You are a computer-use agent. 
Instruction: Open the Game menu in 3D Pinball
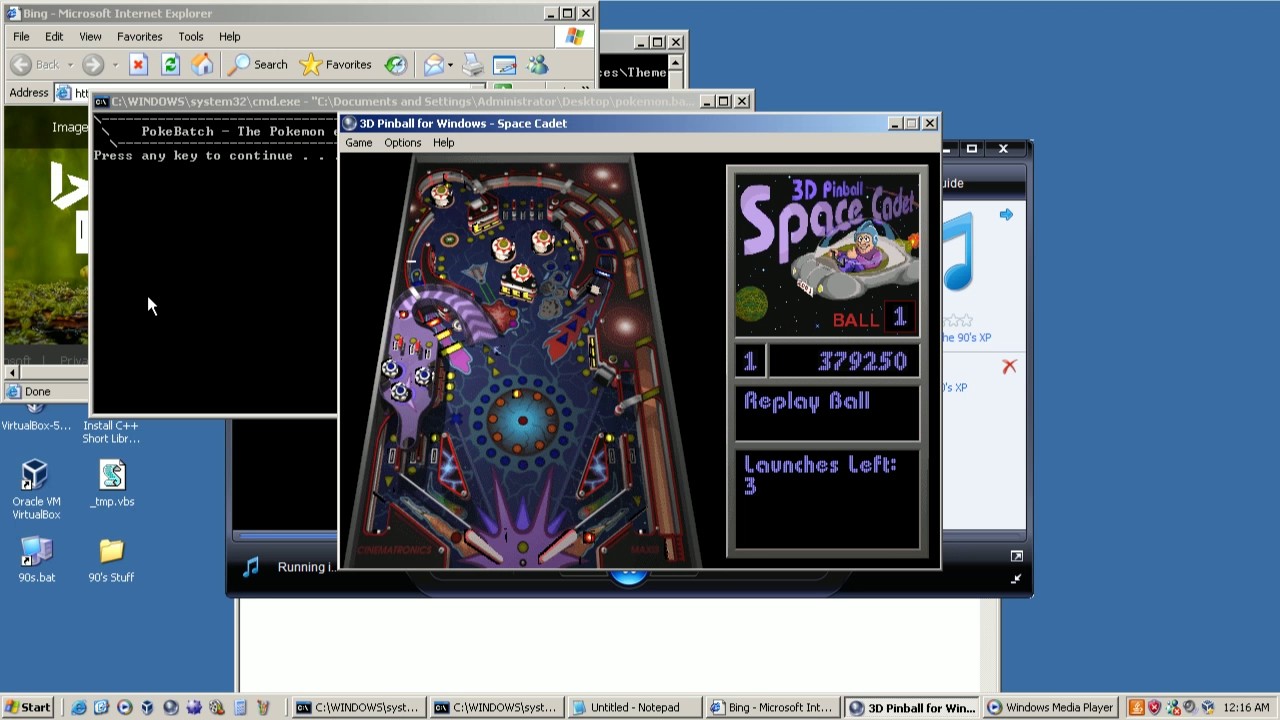(358, 143)
